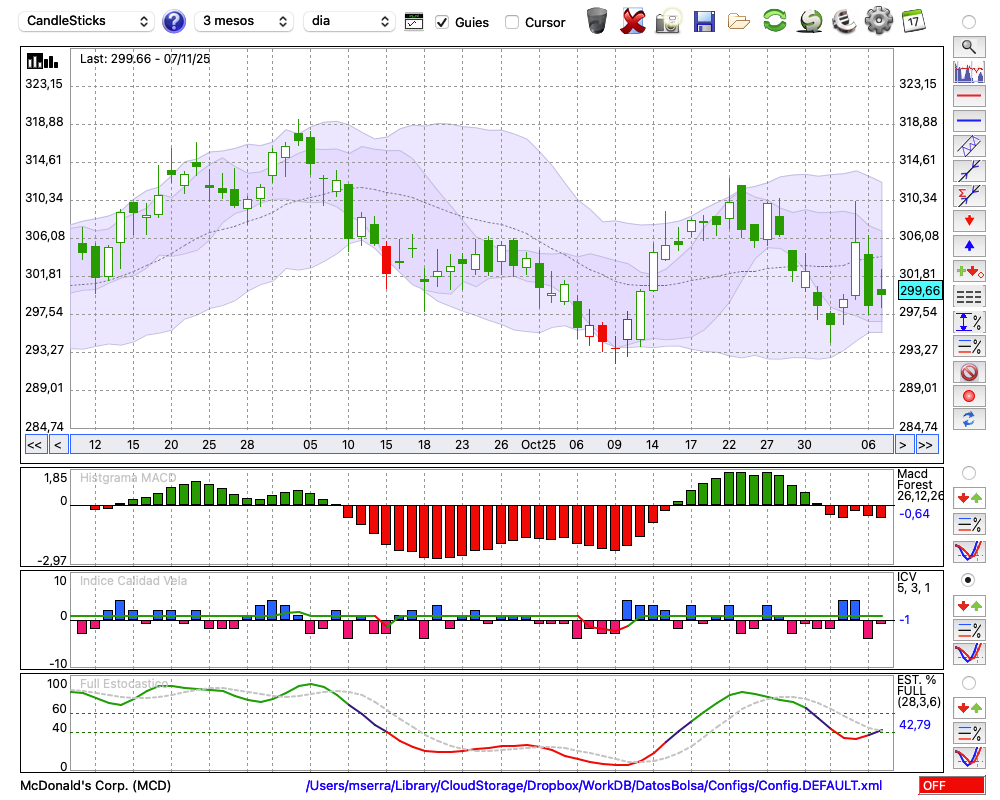Click the << scroll-to-start button on timeline
The height and width of the screenshot is (800, 1000).
pos(34,445)
